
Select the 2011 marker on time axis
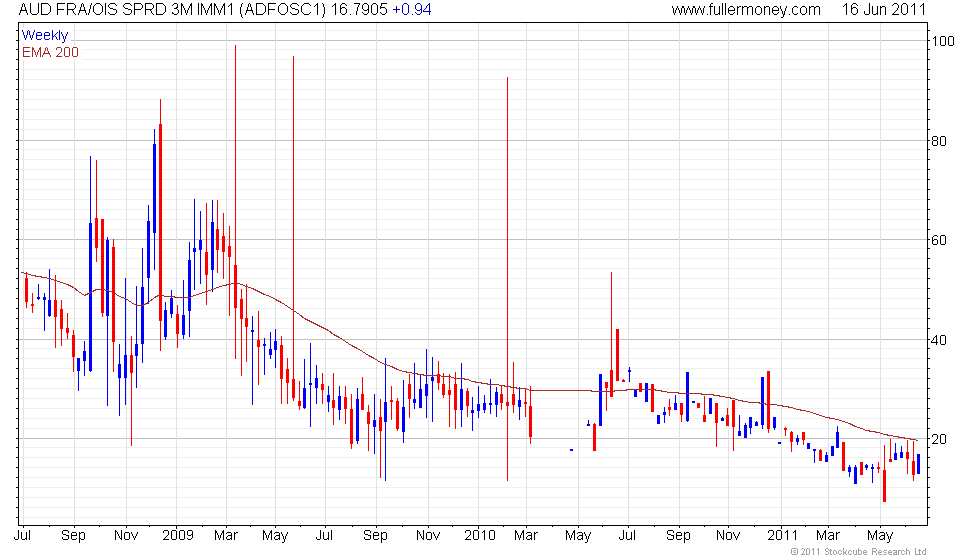click(x=783, y=535)
